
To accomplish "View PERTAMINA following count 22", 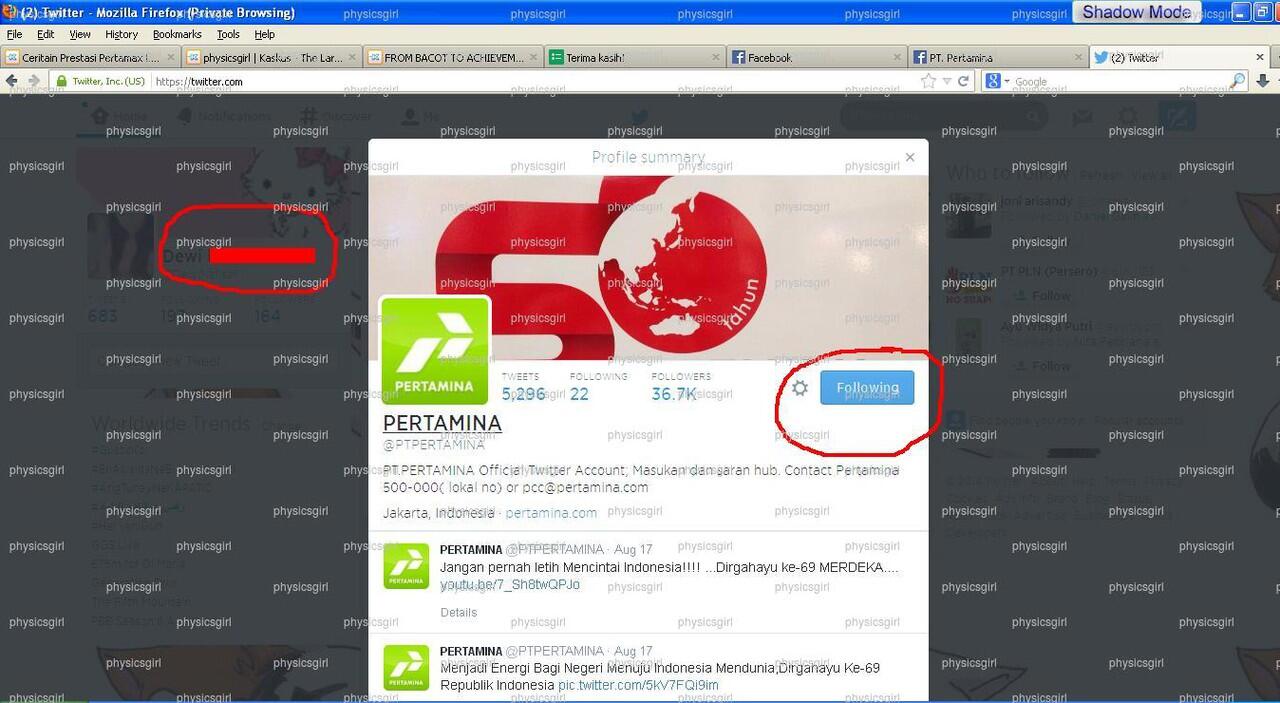I will click(x=598, y=387).
